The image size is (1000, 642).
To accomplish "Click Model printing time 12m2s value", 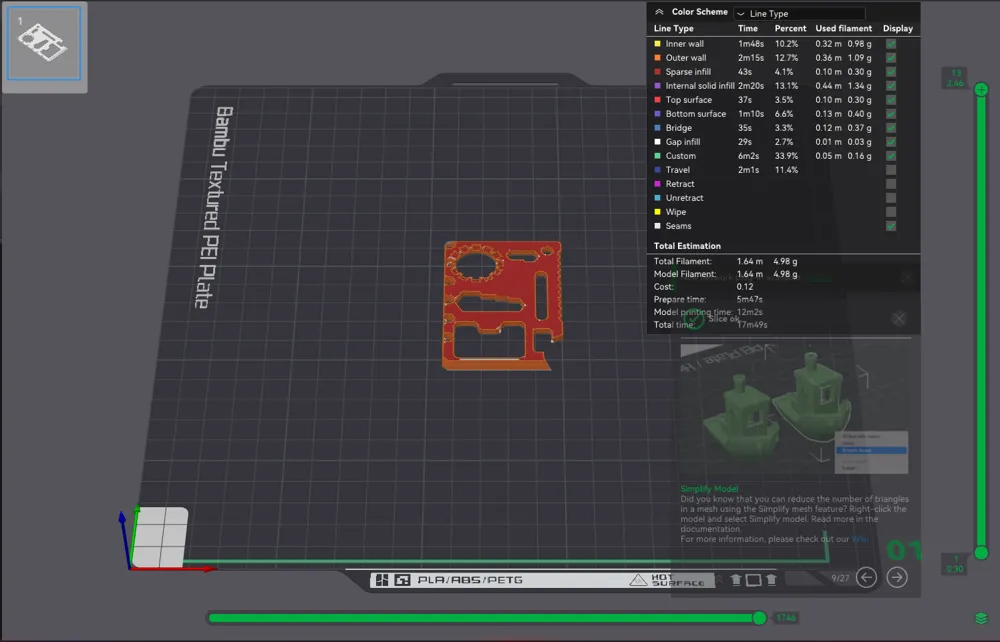I will (749, 312).
